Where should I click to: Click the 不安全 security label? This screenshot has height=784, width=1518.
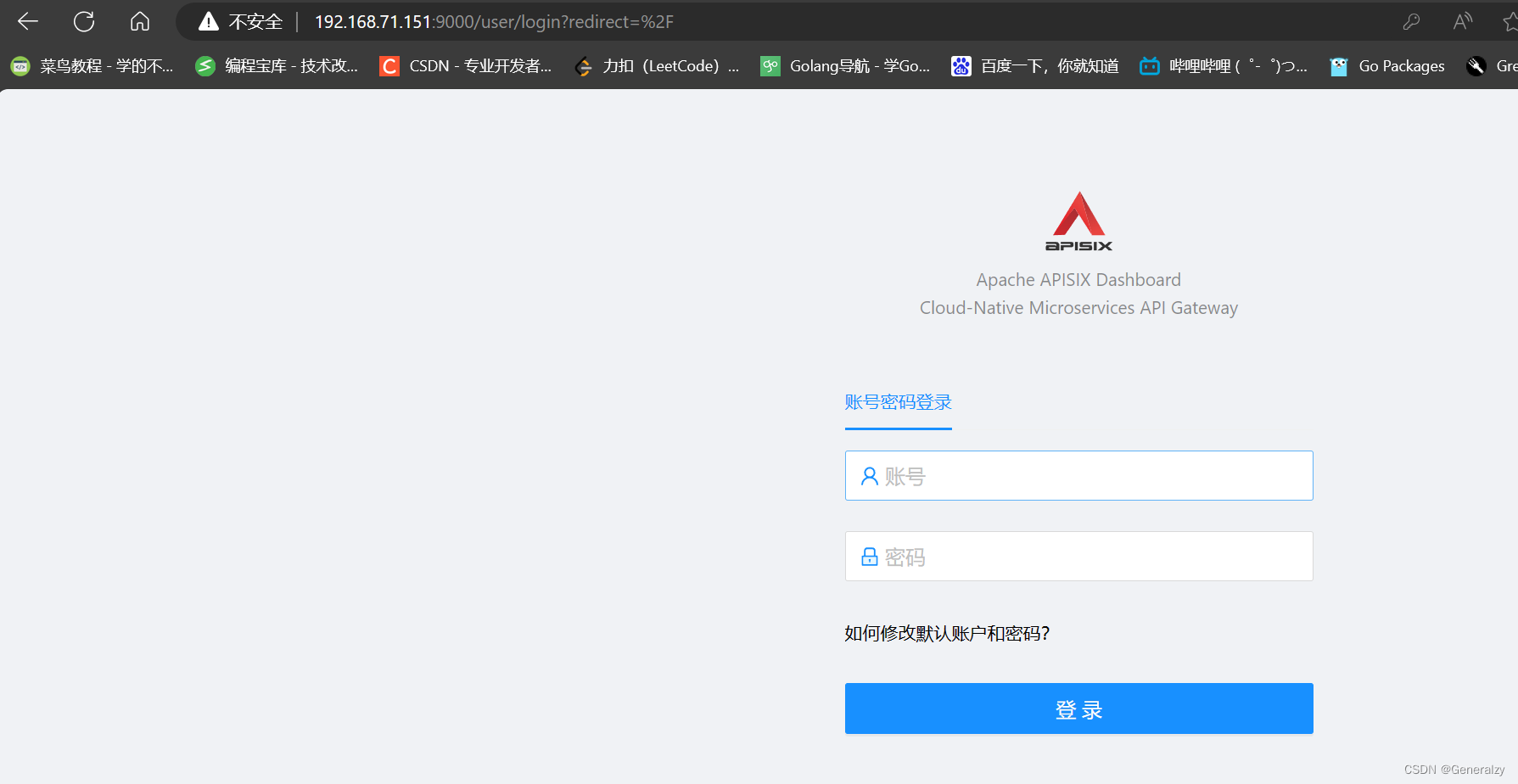coord(255,22)
